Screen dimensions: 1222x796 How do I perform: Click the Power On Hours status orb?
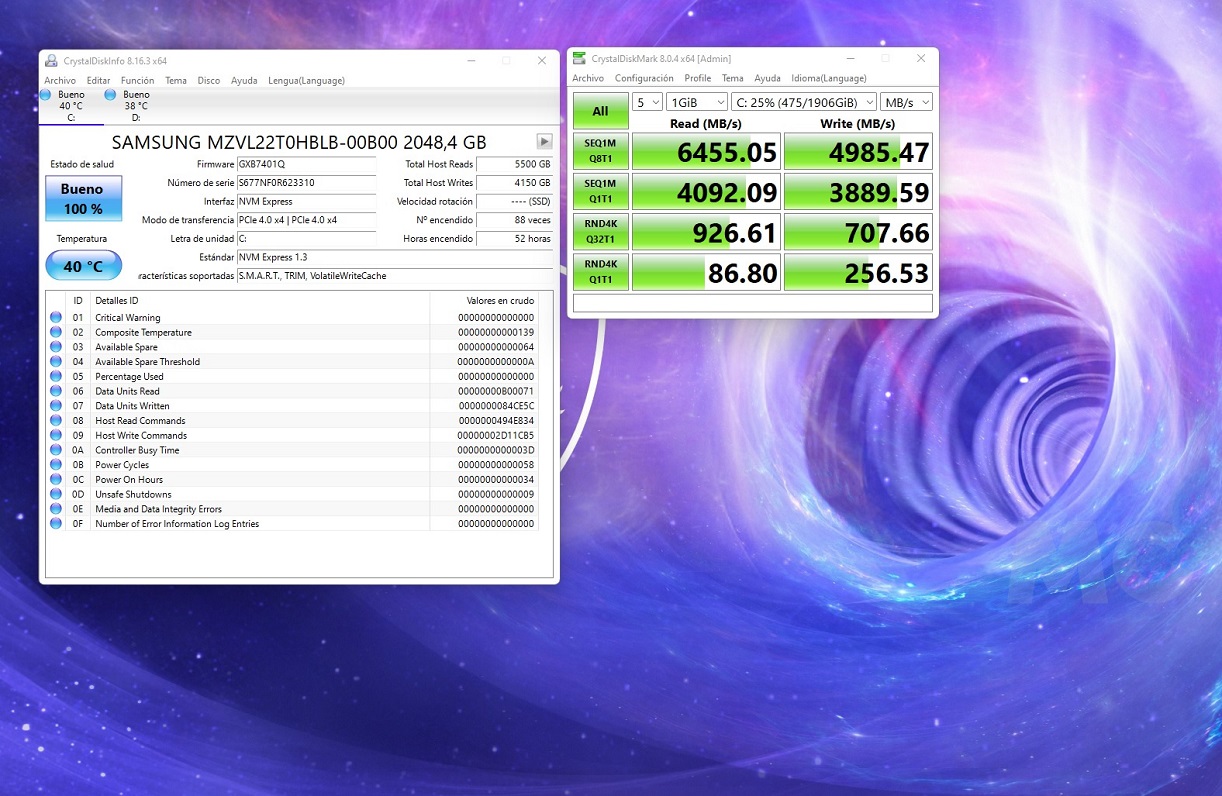56,480
